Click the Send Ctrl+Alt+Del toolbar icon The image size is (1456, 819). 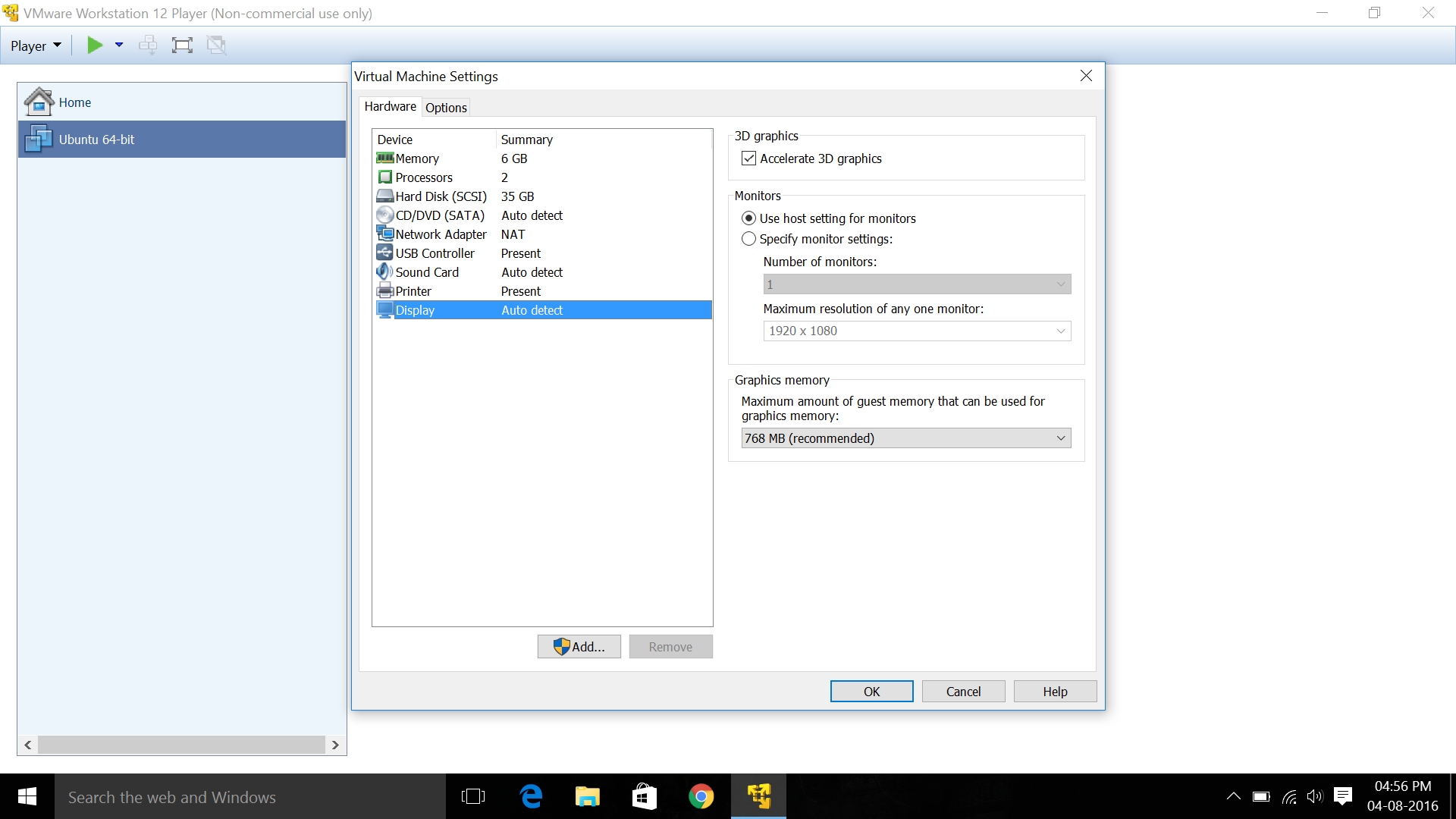coord(148,45)
